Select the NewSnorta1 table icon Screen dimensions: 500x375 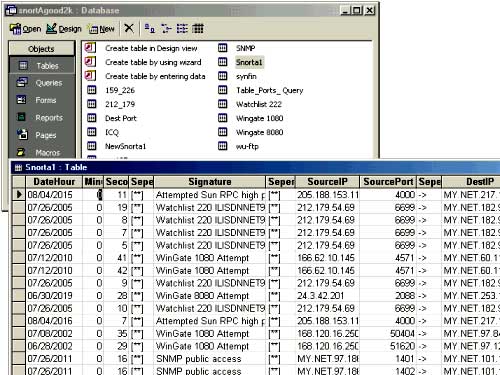(x=91, y=146)
